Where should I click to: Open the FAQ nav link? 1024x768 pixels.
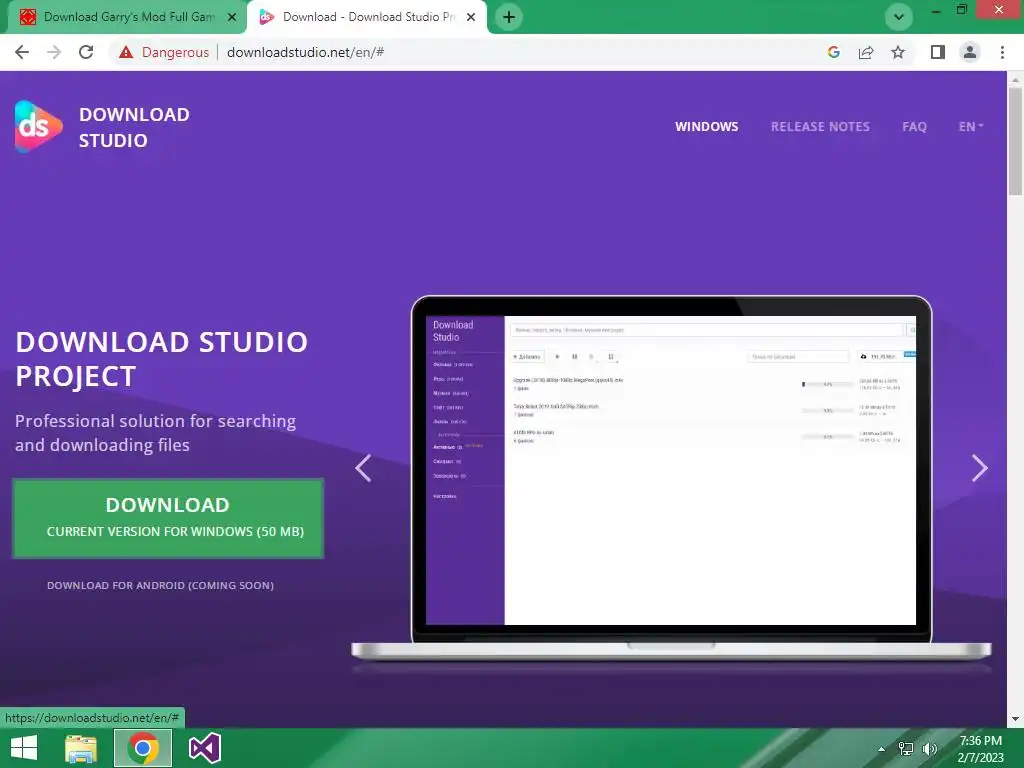[914, 127]
